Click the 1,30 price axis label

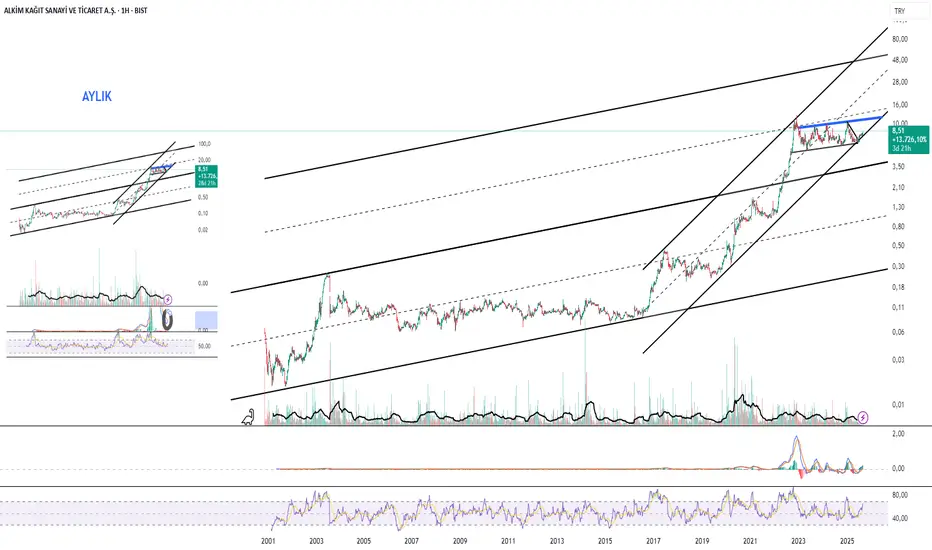[898, 208]
